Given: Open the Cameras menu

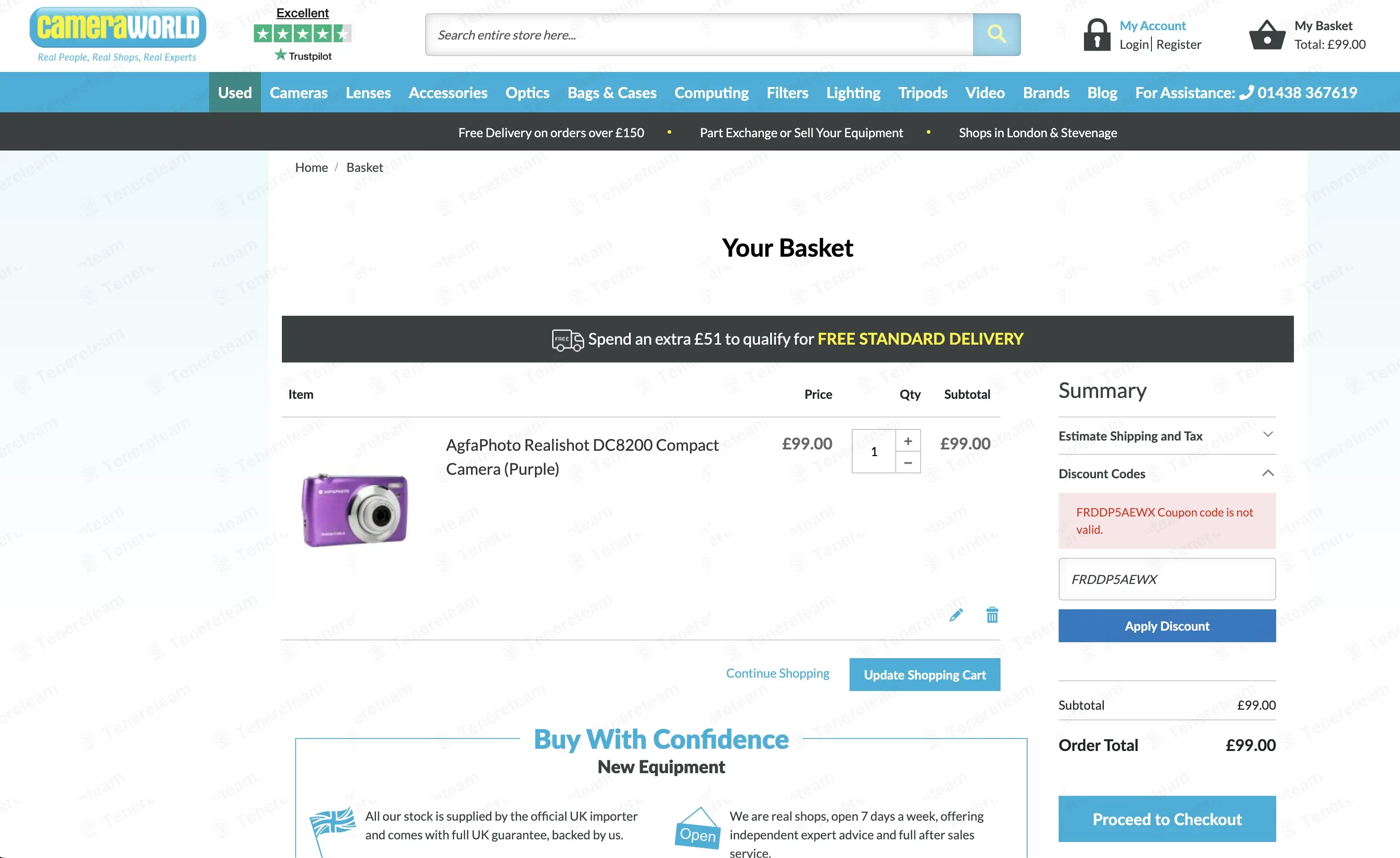Looking at the screenshot, I should pos(298,92).
